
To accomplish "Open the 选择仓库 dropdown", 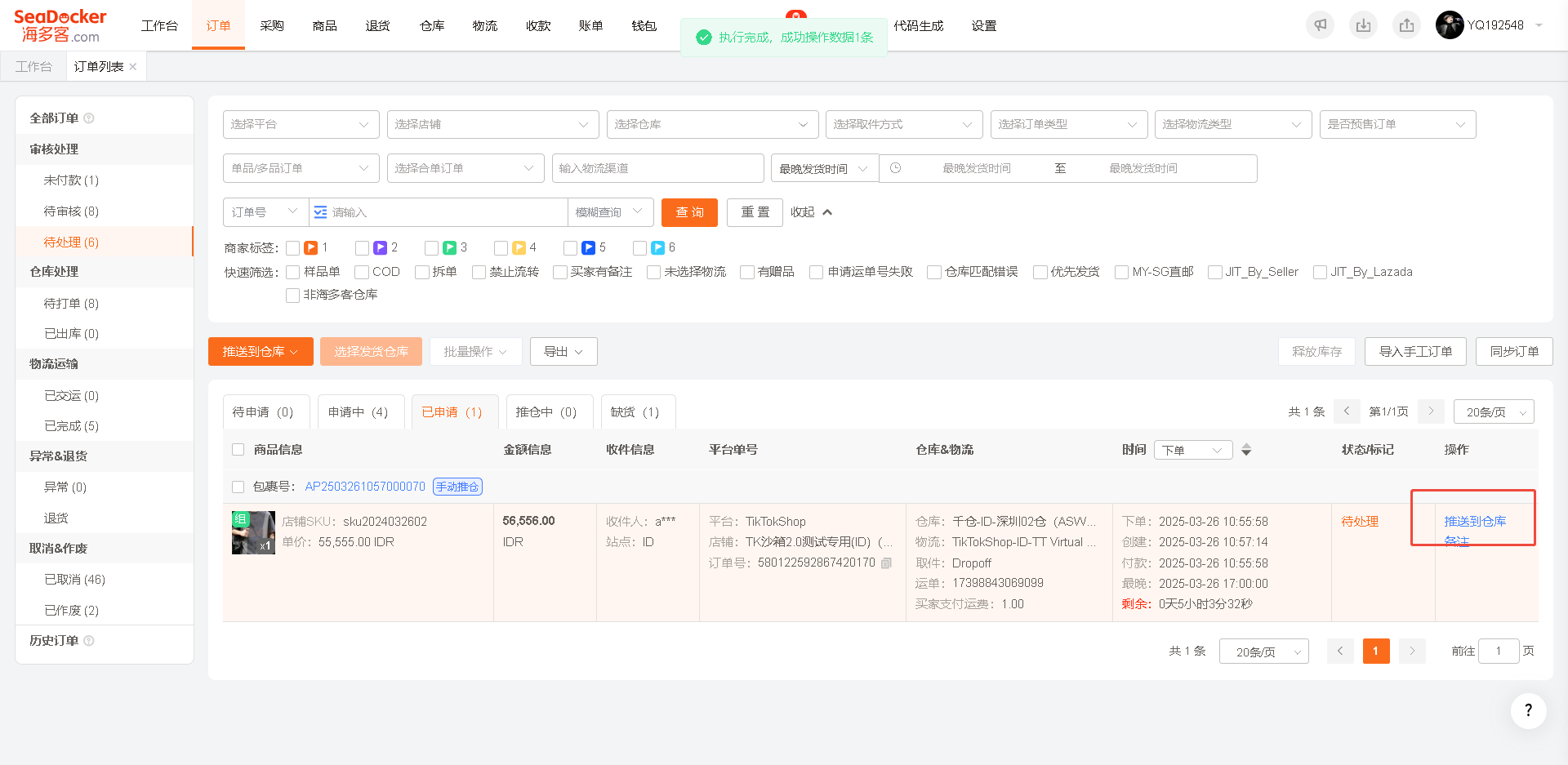I will pos(712,124).
